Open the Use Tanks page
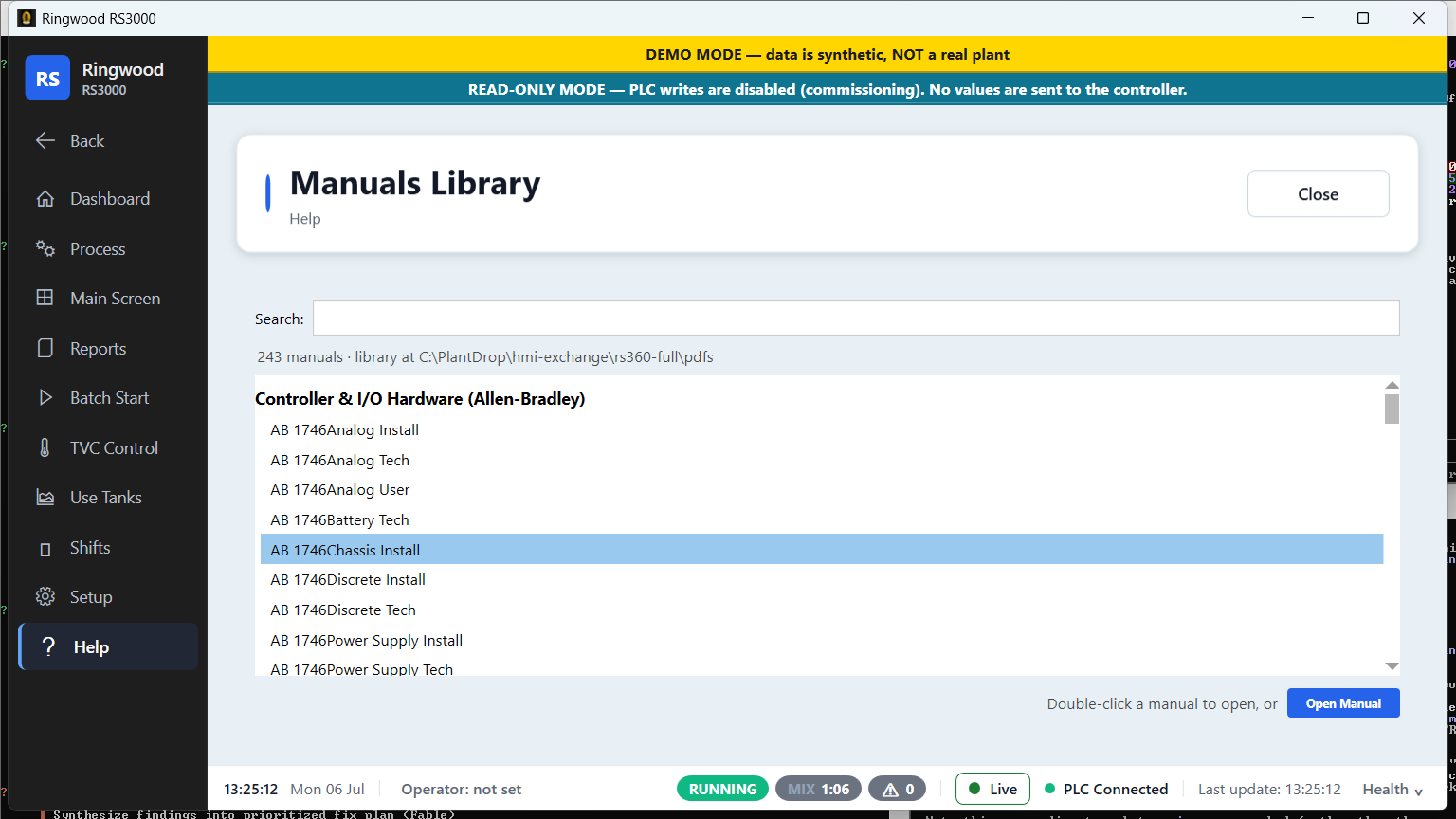Screen dimensions: 1456x819 108,498
